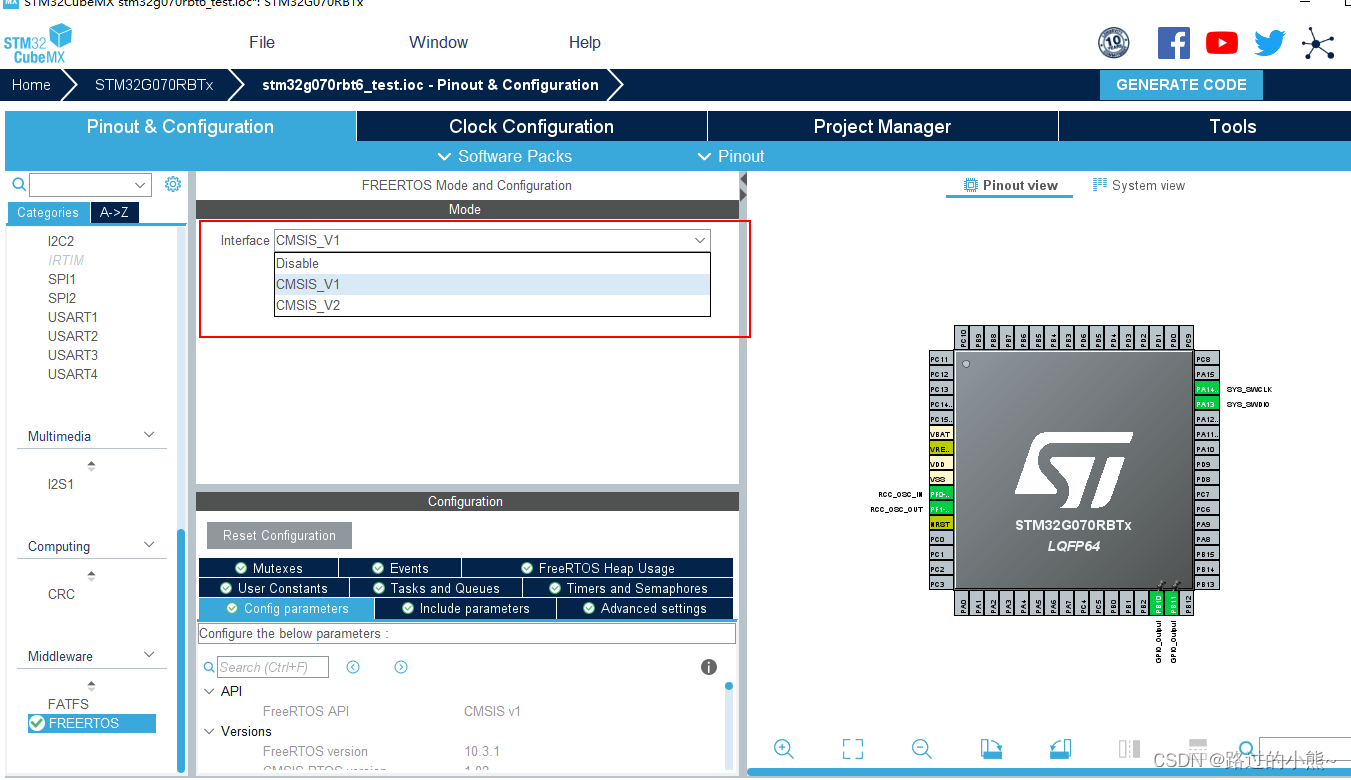Select USART1 in the peripheral list
This screenshot has width=1351, height=780.
(72, 317)
